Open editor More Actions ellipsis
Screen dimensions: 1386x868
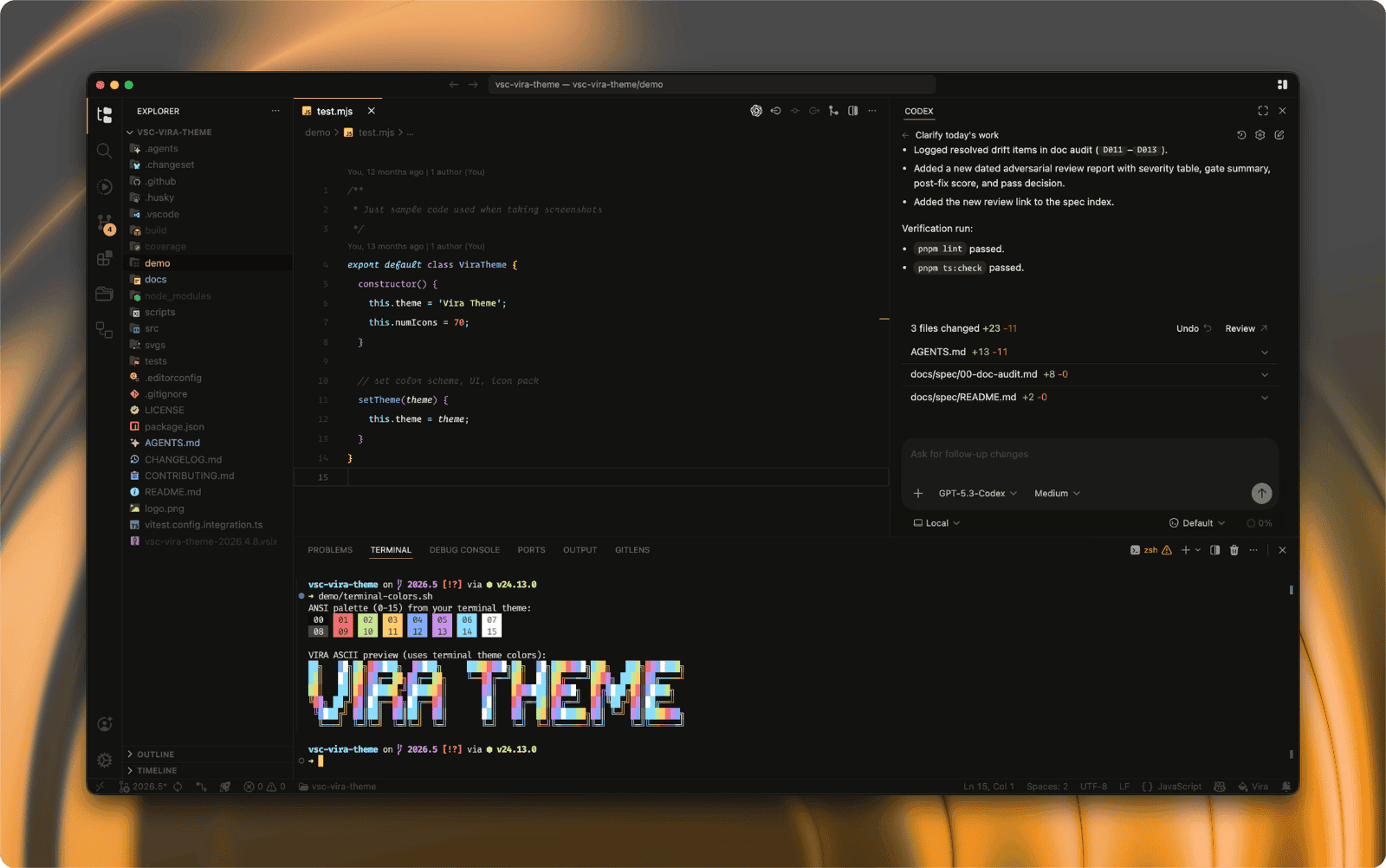(x=872, y=111)
